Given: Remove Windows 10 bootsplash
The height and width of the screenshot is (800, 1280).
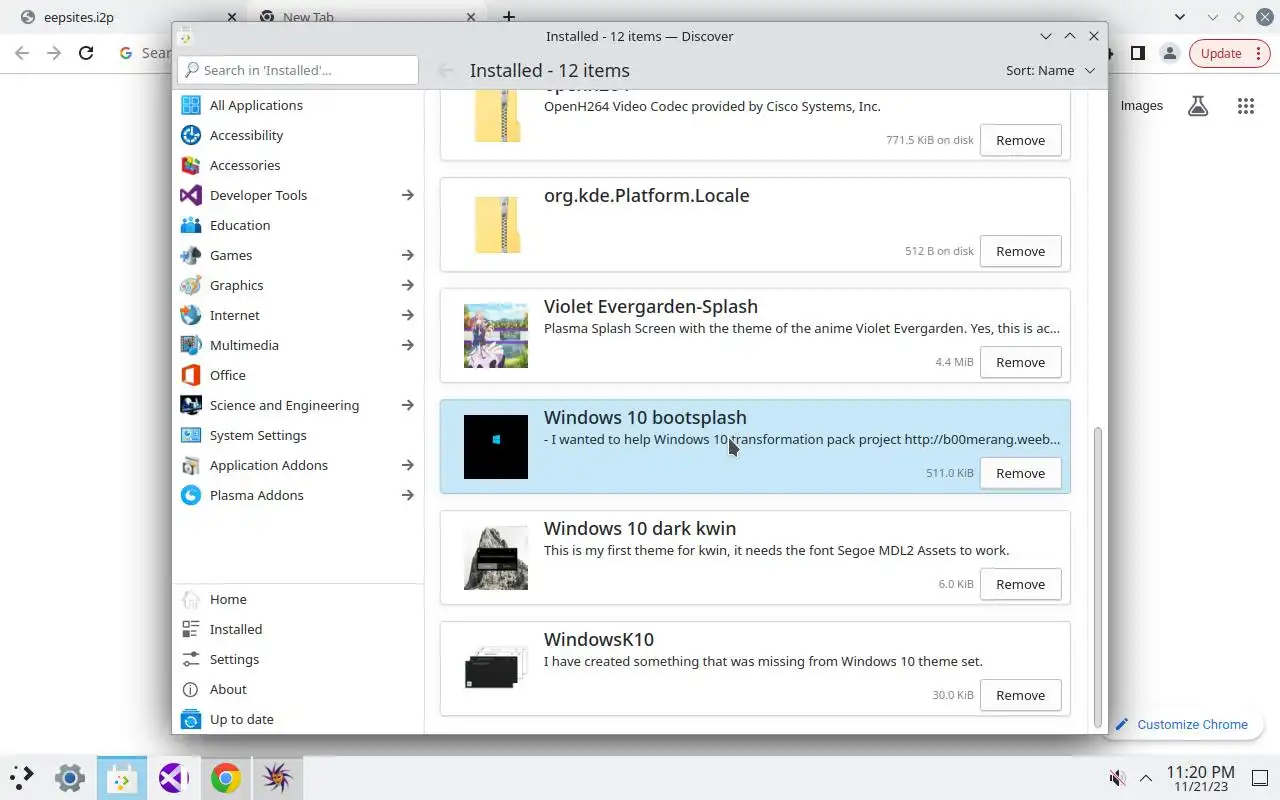Looking at the screenshot, I should pyautogui.click(x=1020, y=473).
